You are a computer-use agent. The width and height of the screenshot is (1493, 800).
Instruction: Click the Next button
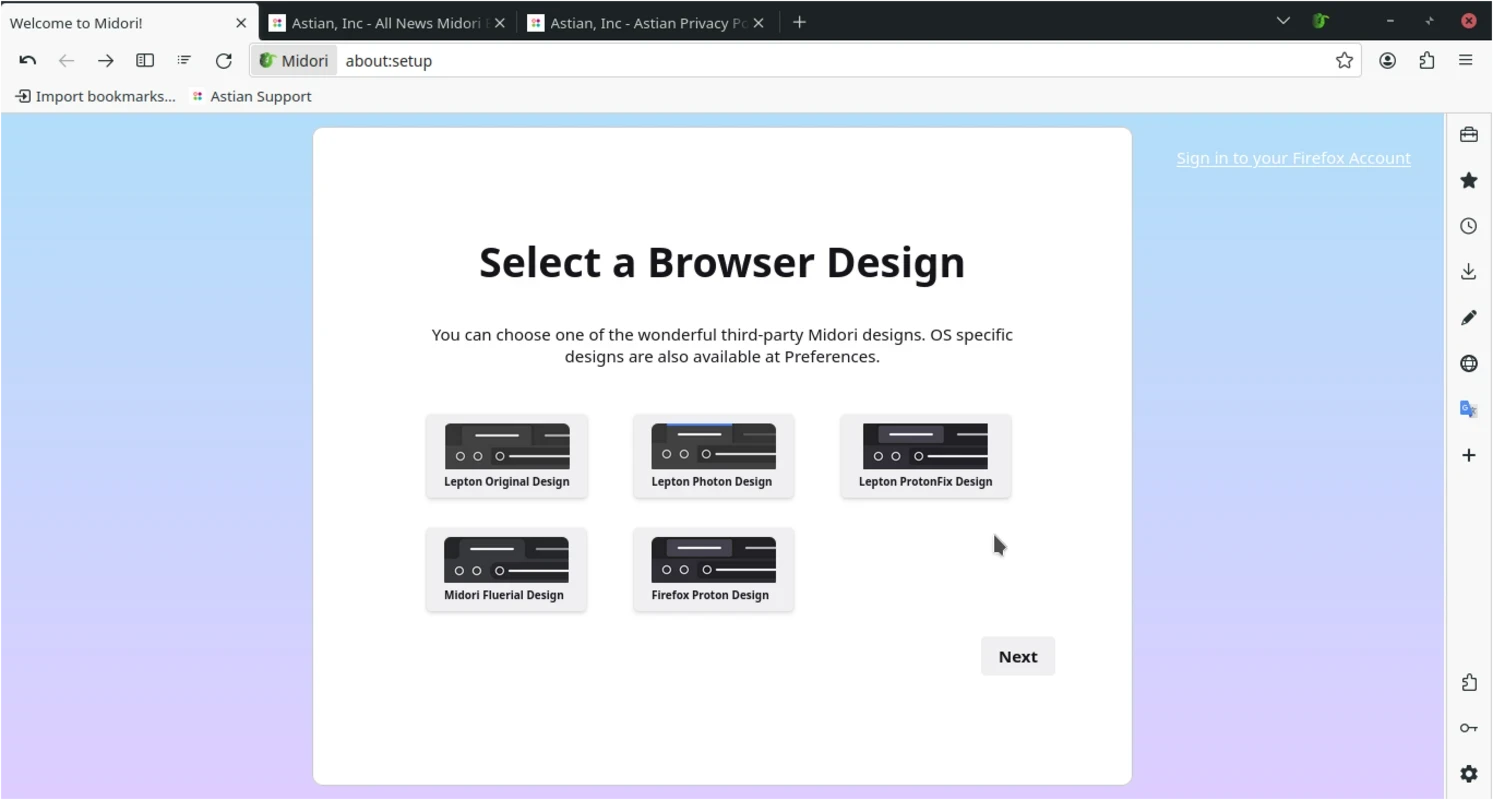1018,657
